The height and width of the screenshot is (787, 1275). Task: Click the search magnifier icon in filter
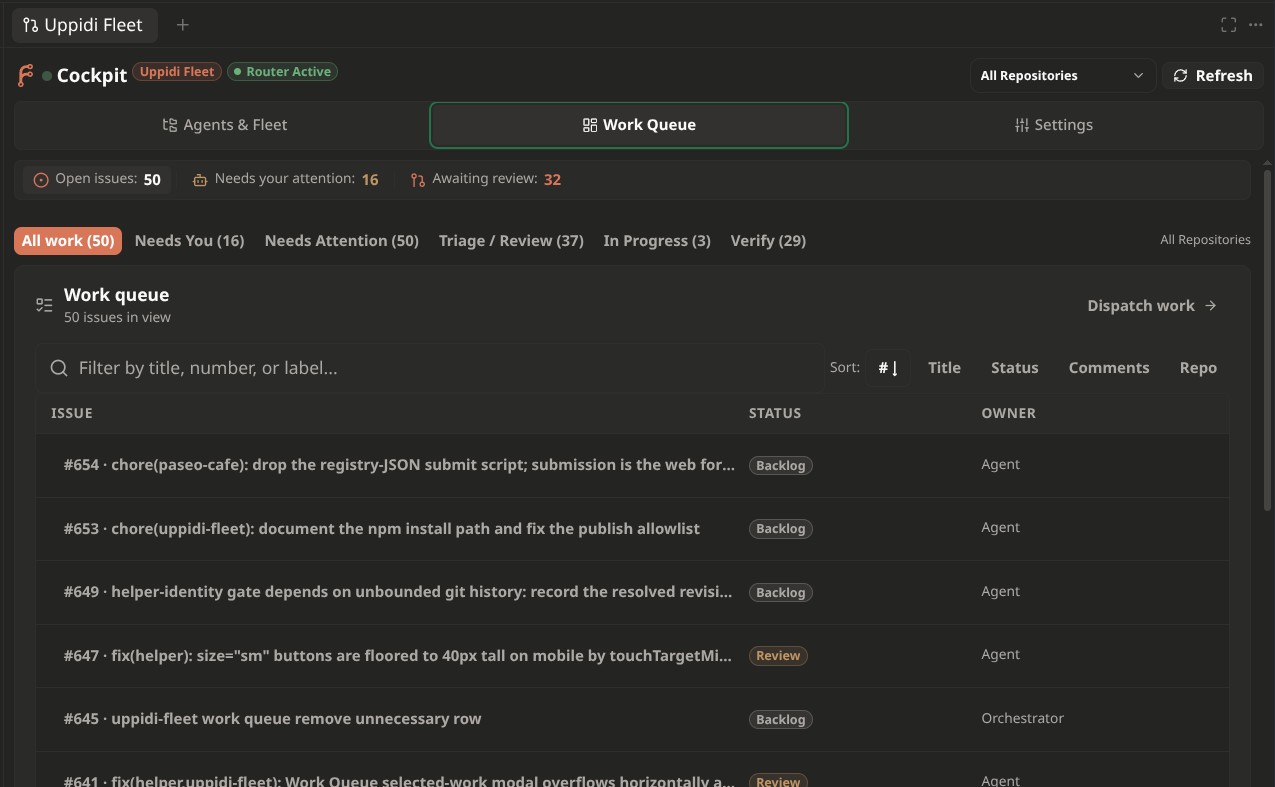59,368
